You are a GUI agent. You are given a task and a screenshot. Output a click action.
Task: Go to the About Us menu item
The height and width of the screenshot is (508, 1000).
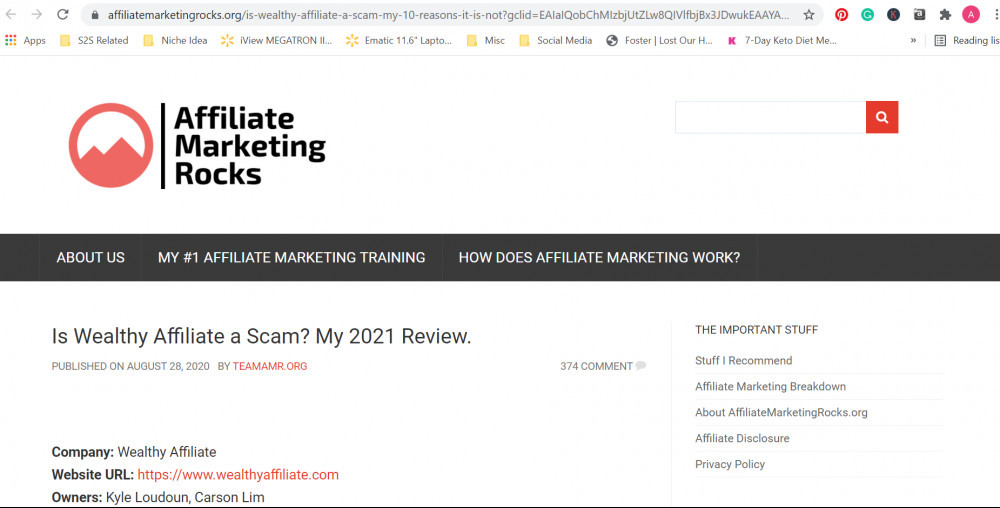coord(91,257)
